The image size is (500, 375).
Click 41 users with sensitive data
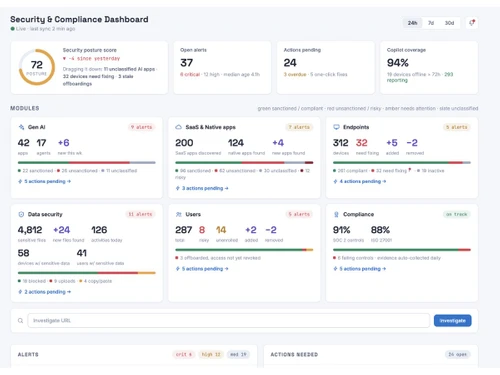[82, 253]
